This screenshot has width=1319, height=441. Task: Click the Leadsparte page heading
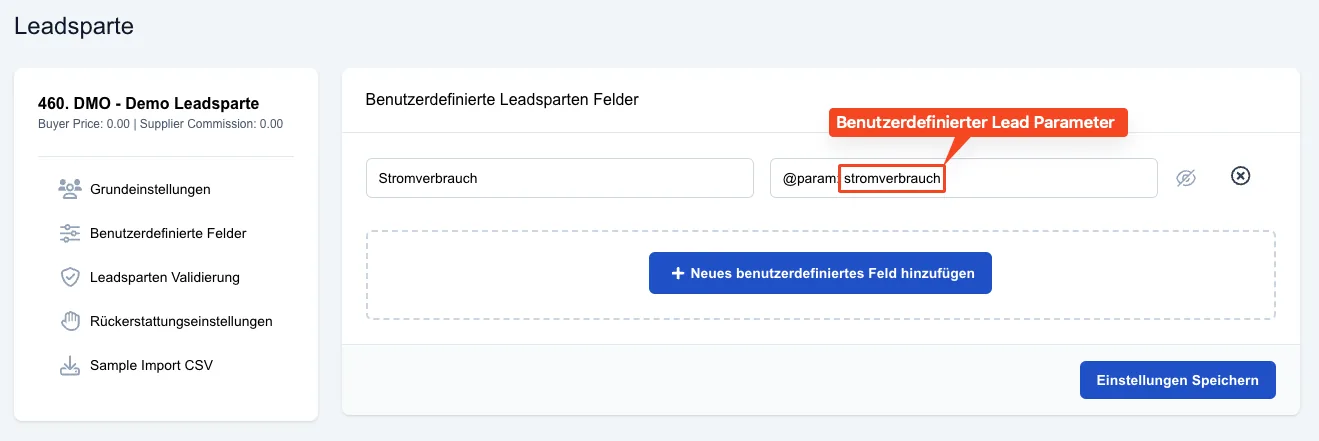(74, 26)
